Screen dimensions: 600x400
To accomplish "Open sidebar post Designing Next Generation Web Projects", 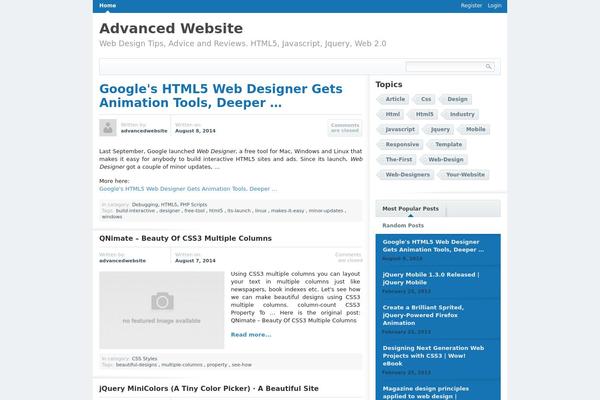I will point(433,356).
